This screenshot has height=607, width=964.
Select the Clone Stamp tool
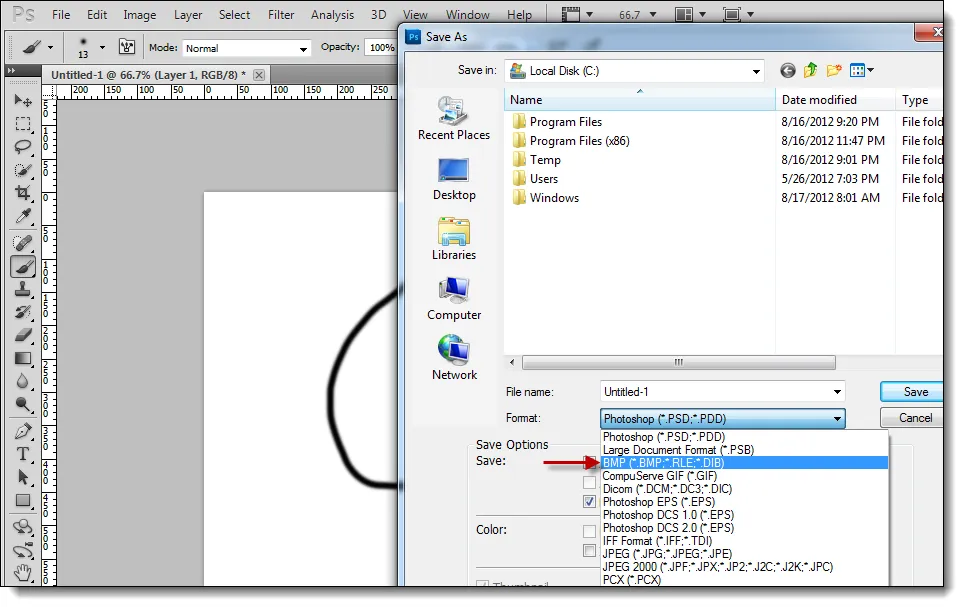click(23, 289)
